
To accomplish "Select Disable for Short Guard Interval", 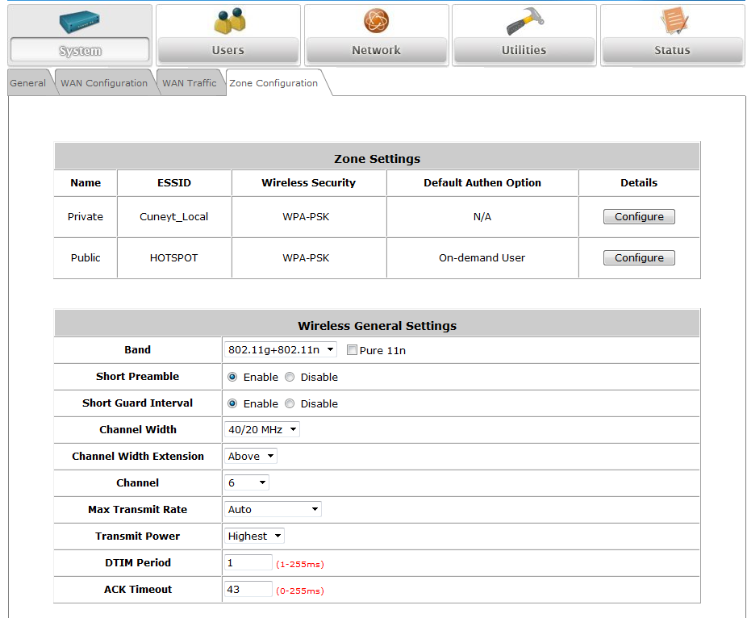I will (290, 404).
